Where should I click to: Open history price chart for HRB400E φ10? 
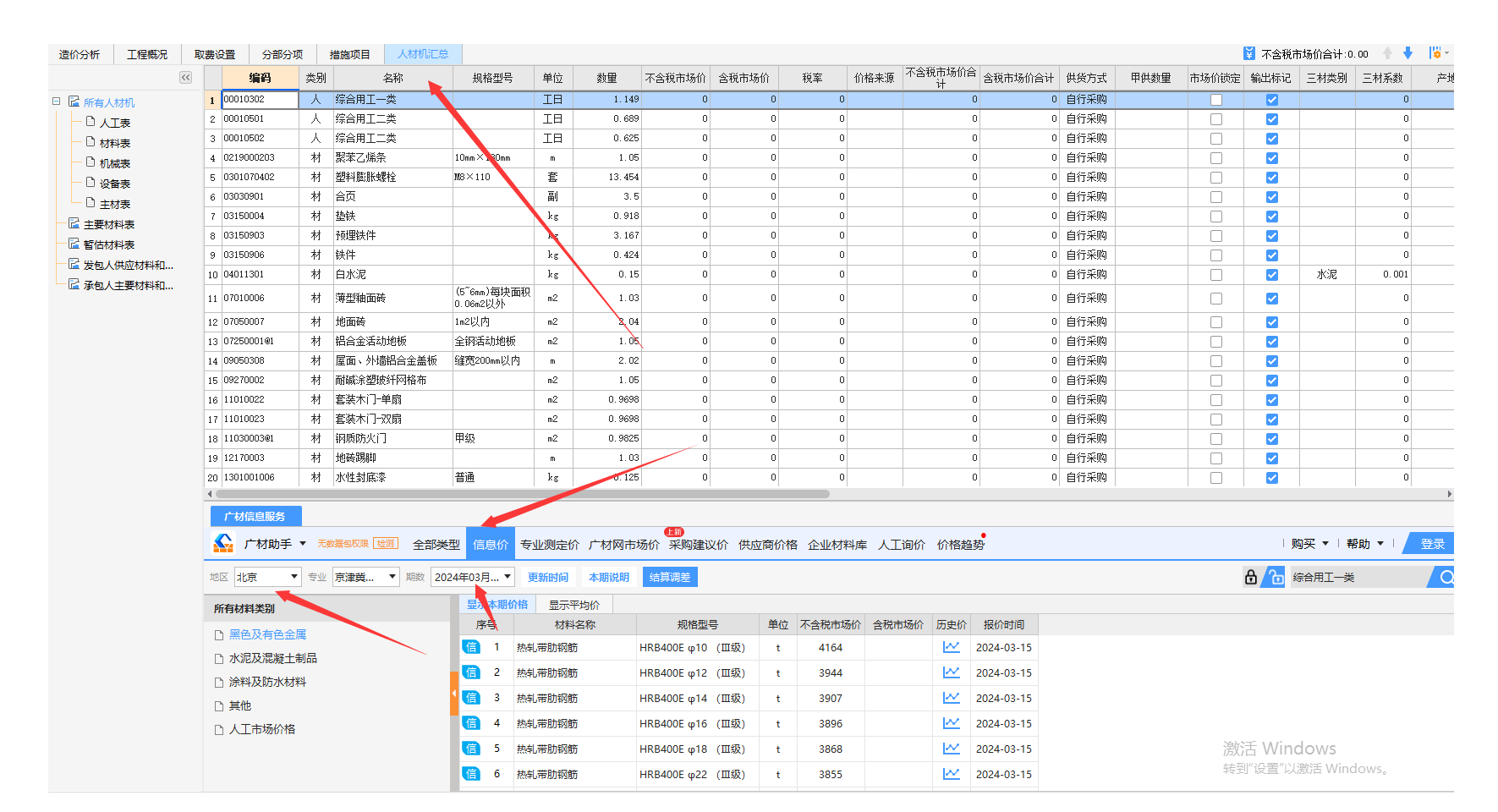coord(952,647)
